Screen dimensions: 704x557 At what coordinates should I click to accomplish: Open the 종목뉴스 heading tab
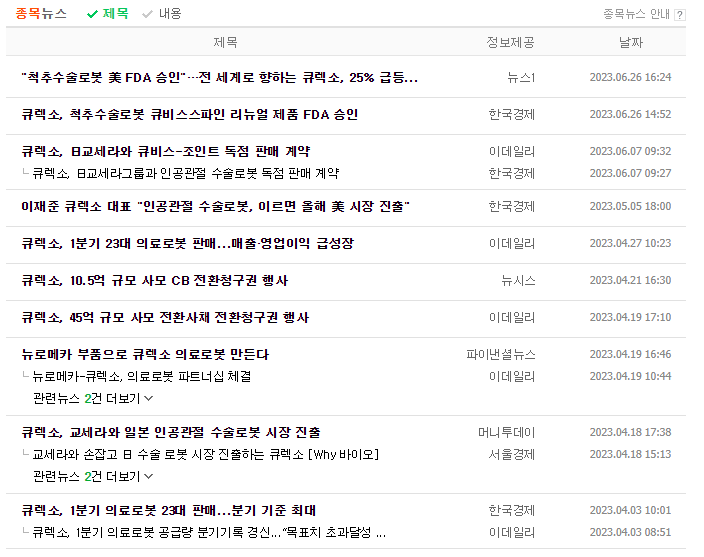(41, 13)
